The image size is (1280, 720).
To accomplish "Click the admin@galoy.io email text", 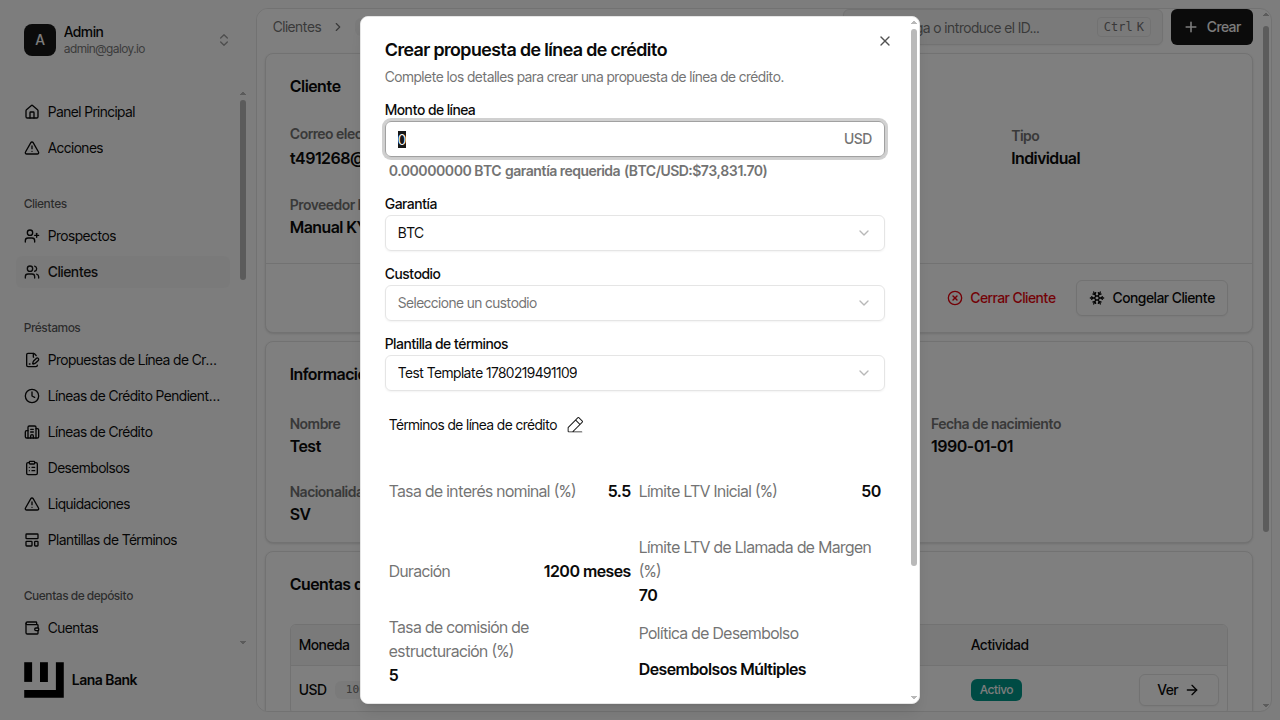I will tap(105, 48).
